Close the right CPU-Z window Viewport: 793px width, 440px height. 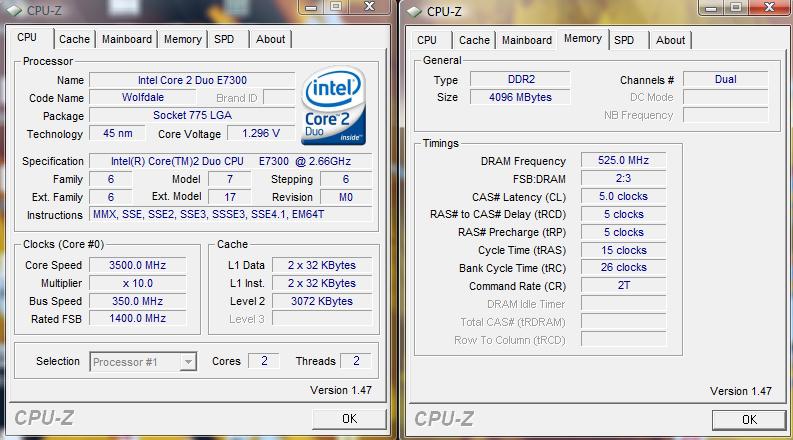coord(770,7)
